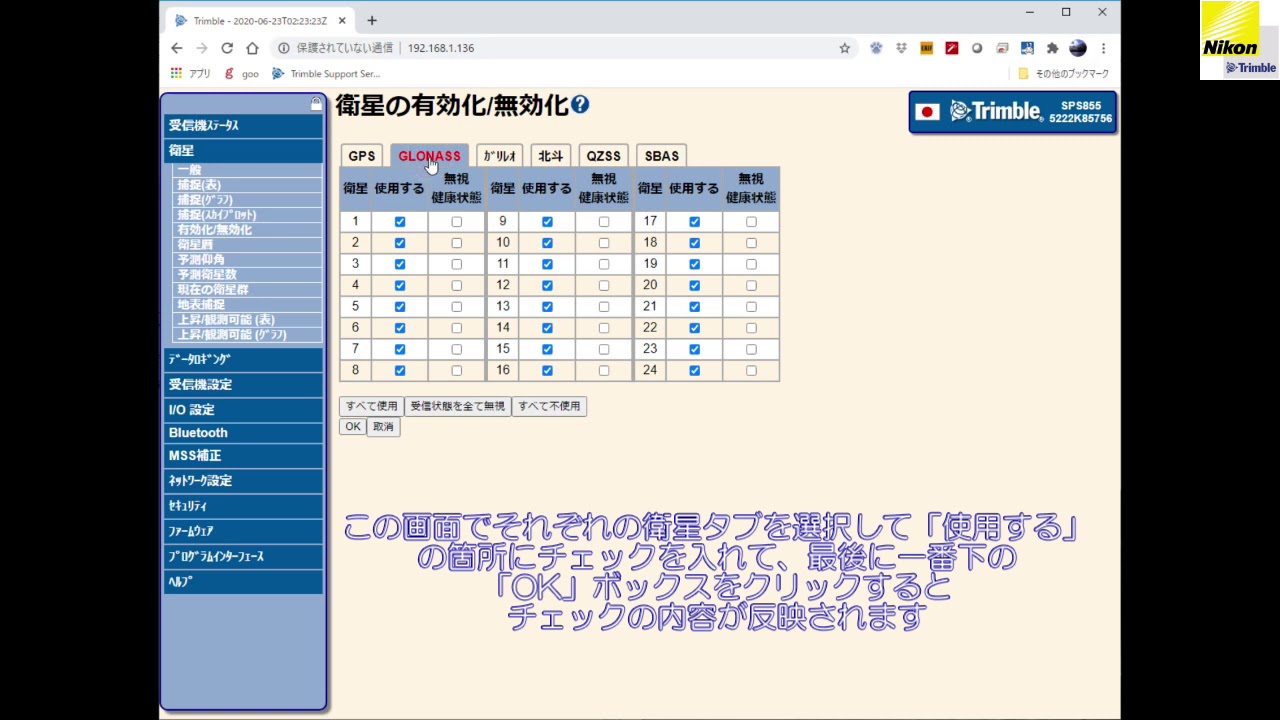Open a new browser tab
The image size is (1280, 720).
(x=372, y=20)
